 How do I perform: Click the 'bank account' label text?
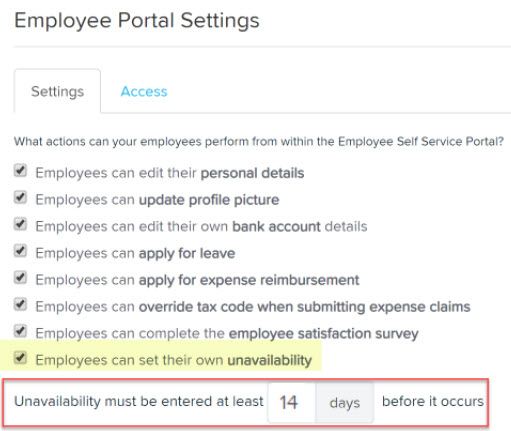click(276, 227)
